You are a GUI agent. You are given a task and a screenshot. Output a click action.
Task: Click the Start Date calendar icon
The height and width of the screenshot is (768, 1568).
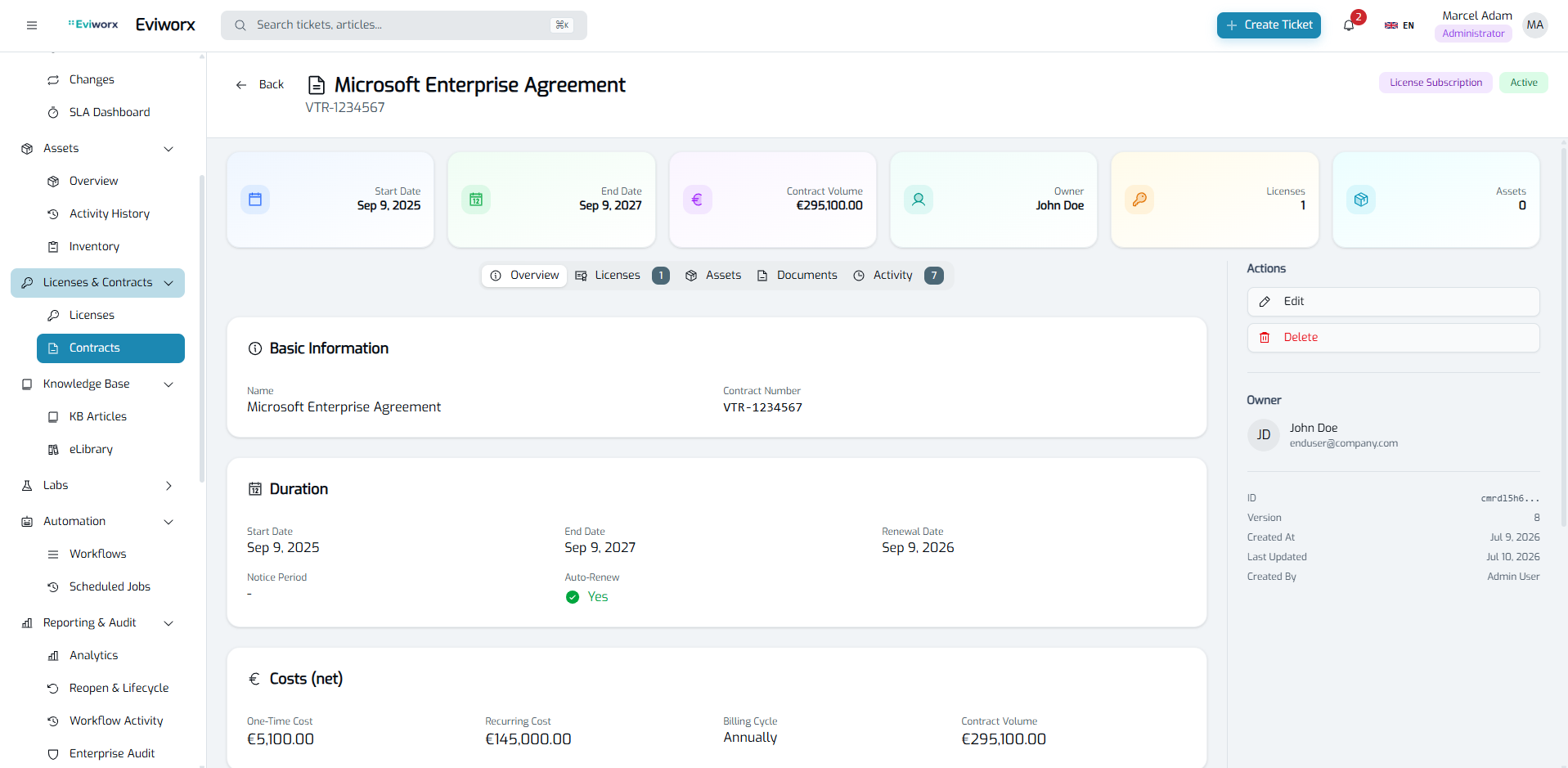tap(255, 200)
